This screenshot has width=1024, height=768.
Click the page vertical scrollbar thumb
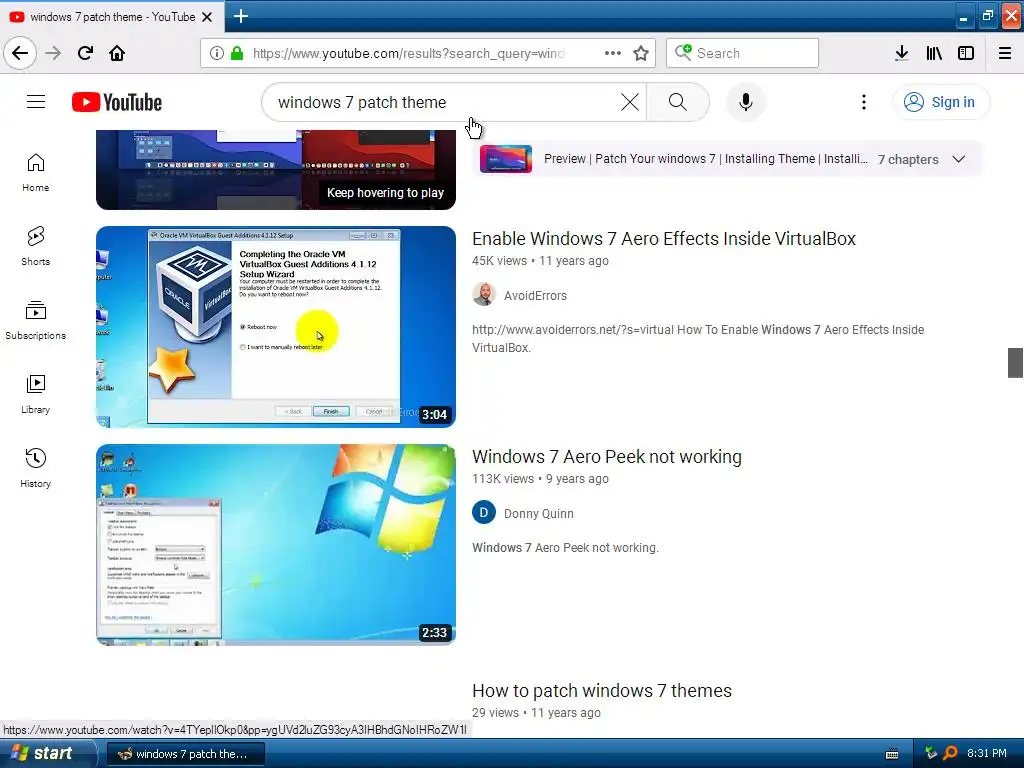click(x=1015, y=362)
